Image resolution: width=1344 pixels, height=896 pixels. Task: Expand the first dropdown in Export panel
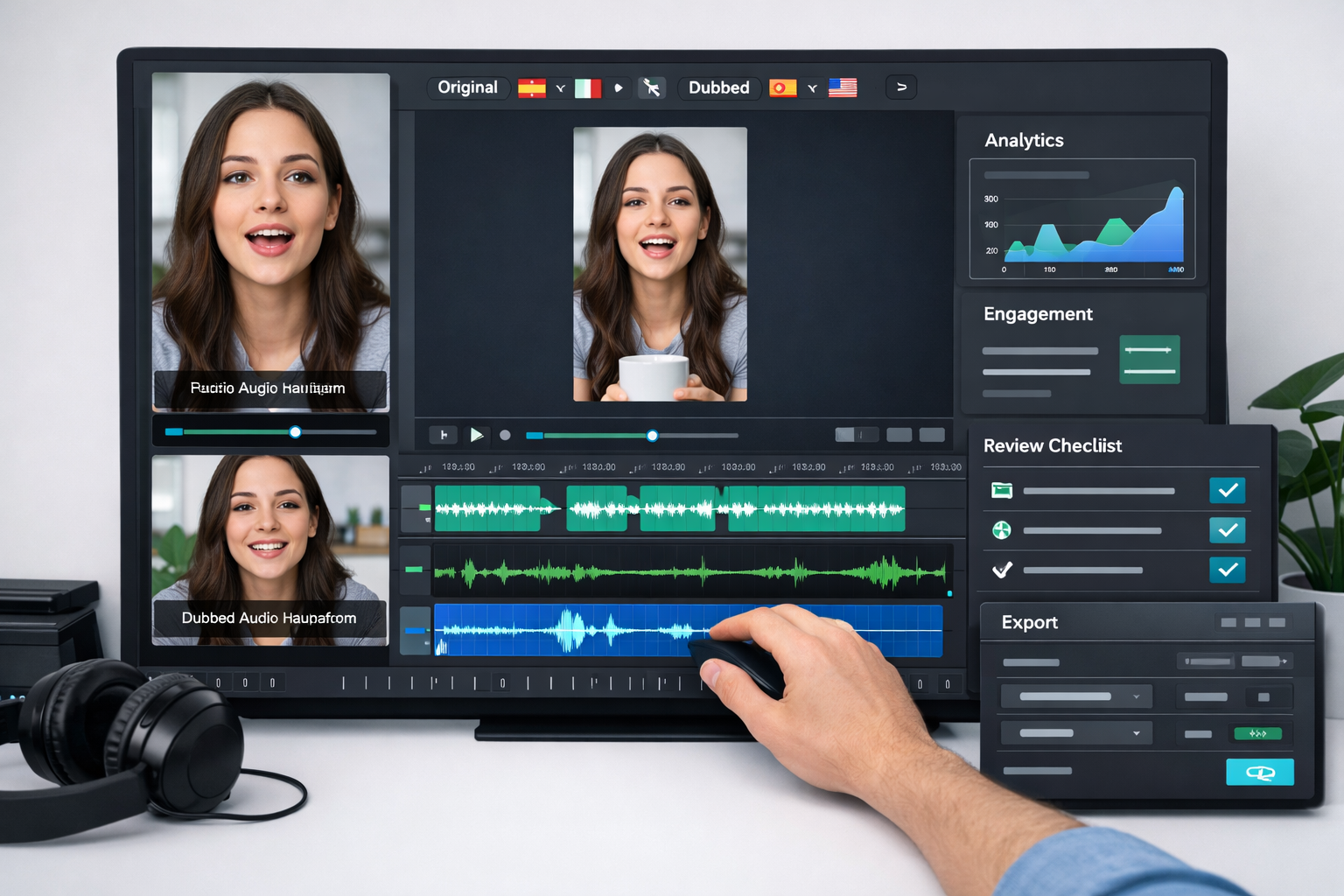(x=1076, y=696)
